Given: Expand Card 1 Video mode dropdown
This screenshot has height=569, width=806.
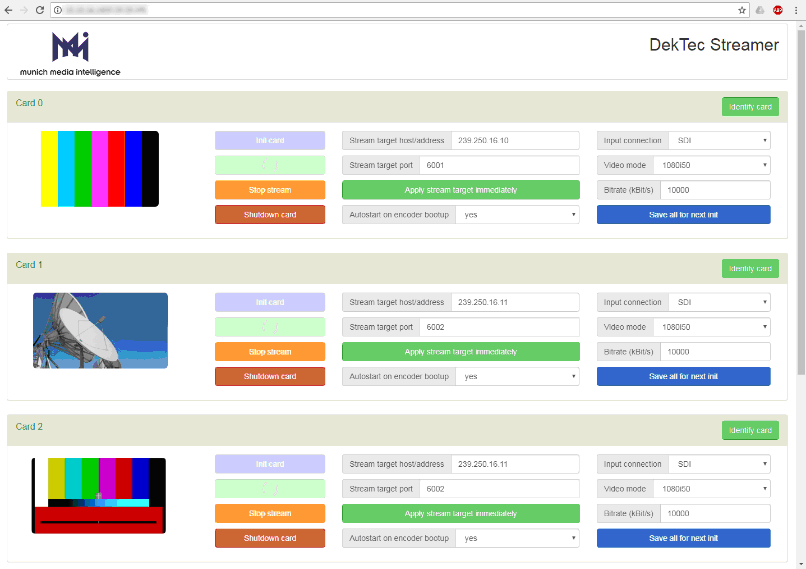Looking at the screenshot, I should 711,327.
